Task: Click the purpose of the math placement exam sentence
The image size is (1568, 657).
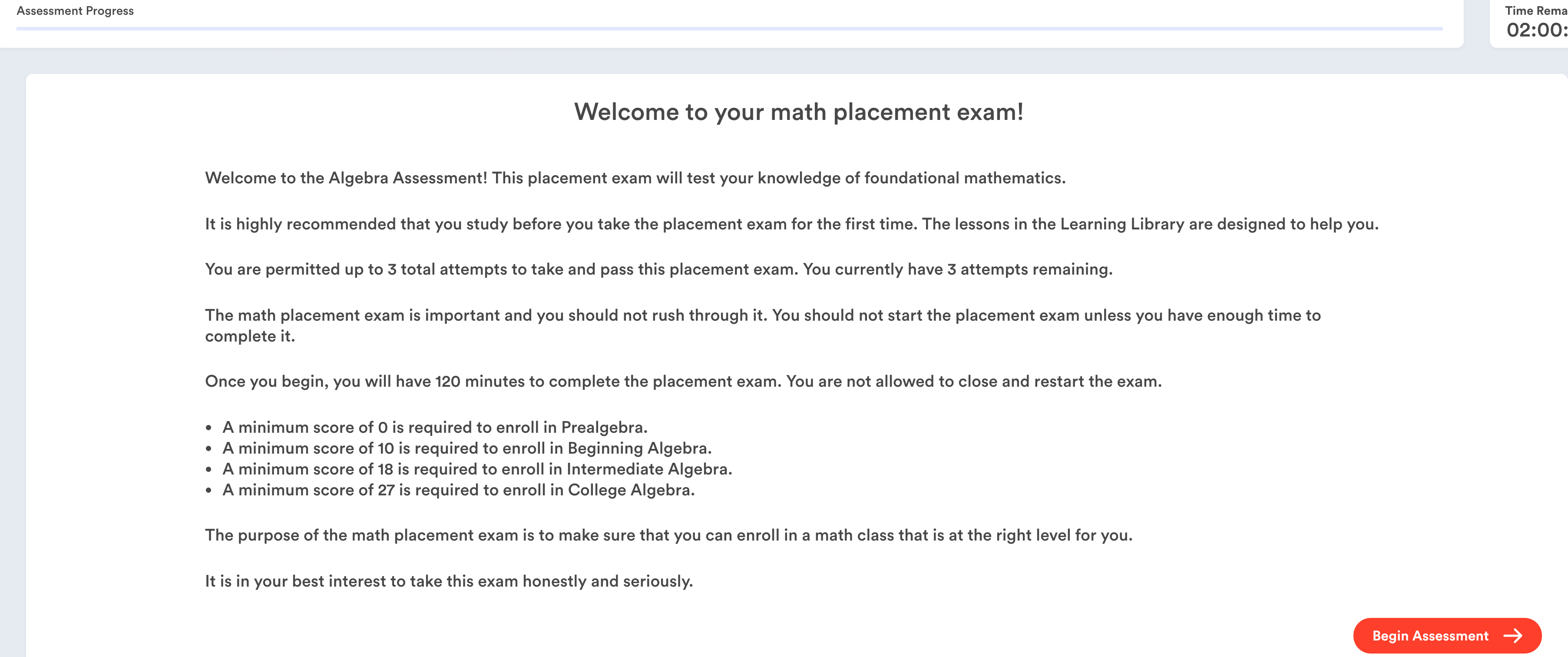Action: [x=668, y=535]
